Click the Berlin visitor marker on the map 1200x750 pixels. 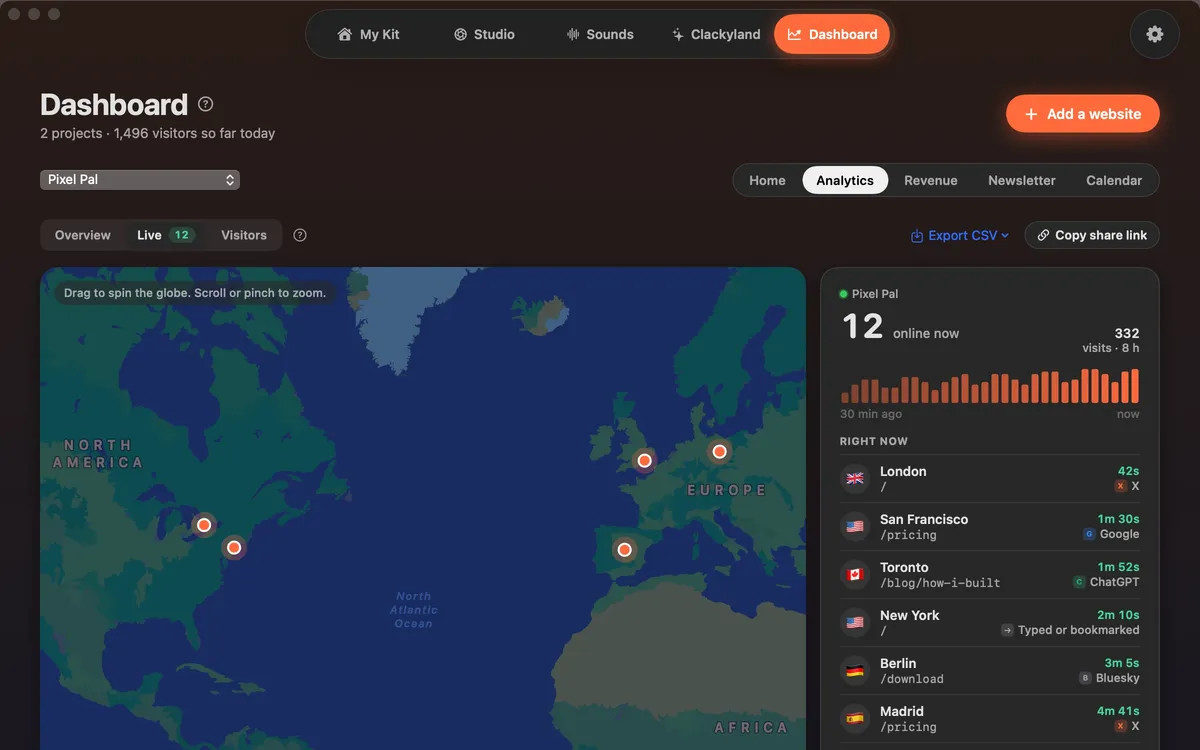pos(719,452)
